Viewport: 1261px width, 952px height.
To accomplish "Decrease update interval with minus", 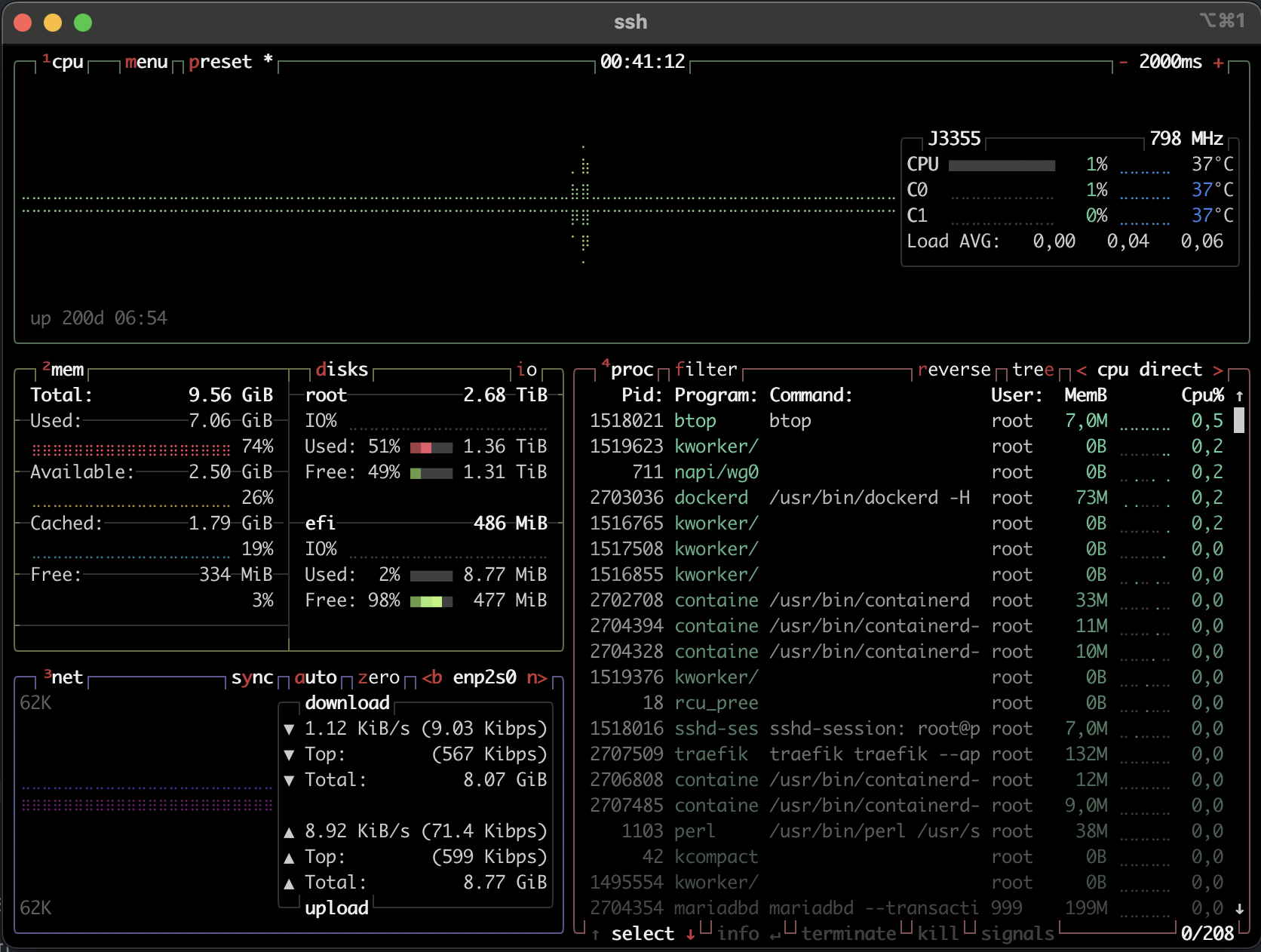I will pos(1123,62).
